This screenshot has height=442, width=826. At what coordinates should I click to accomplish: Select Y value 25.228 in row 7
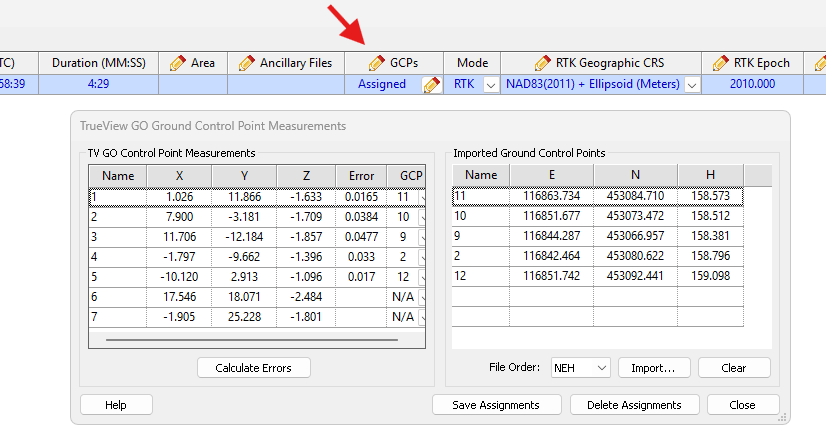pyautogui.click(x=244, y=317)
